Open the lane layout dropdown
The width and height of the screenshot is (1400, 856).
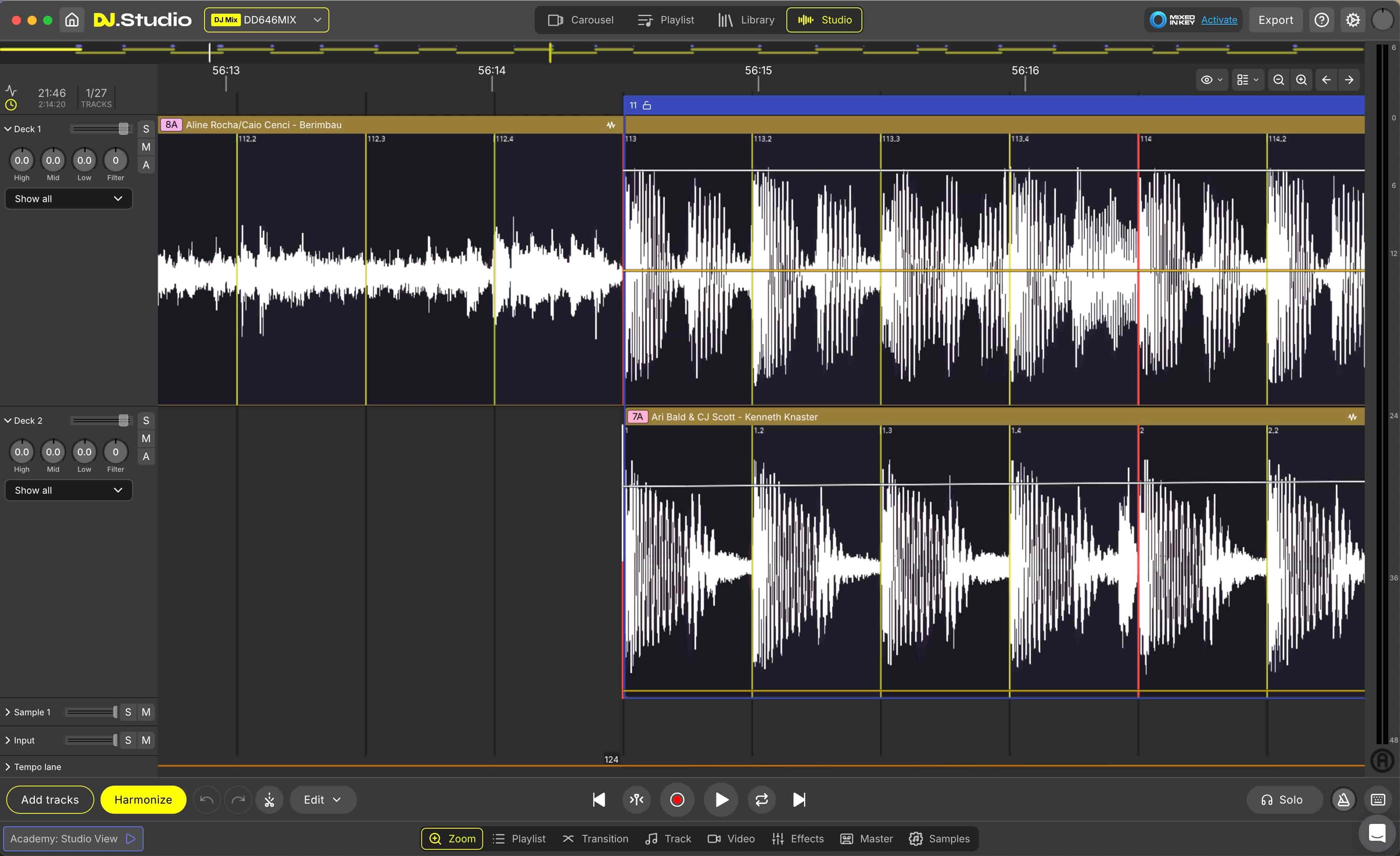coord(1248,80)
